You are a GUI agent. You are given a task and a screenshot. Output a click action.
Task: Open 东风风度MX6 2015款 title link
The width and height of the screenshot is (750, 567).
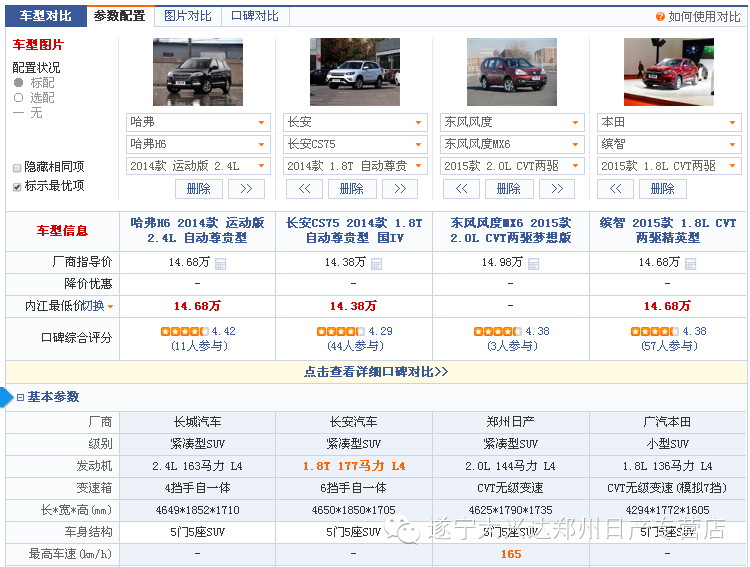coord(511,230)
